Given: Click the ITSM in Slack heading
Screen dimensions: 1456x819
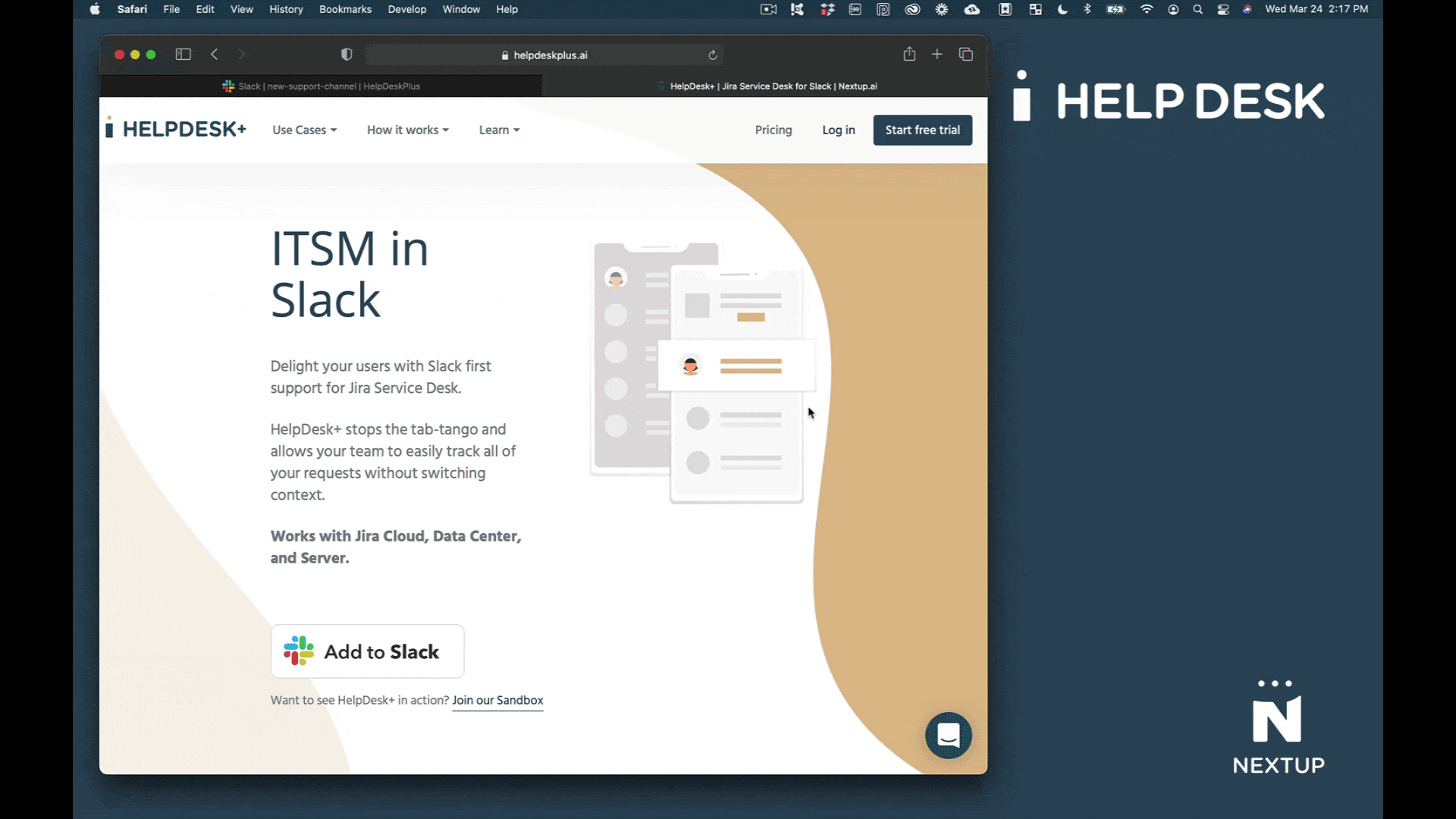Looking at the screenshot, I should click(350, 274).
